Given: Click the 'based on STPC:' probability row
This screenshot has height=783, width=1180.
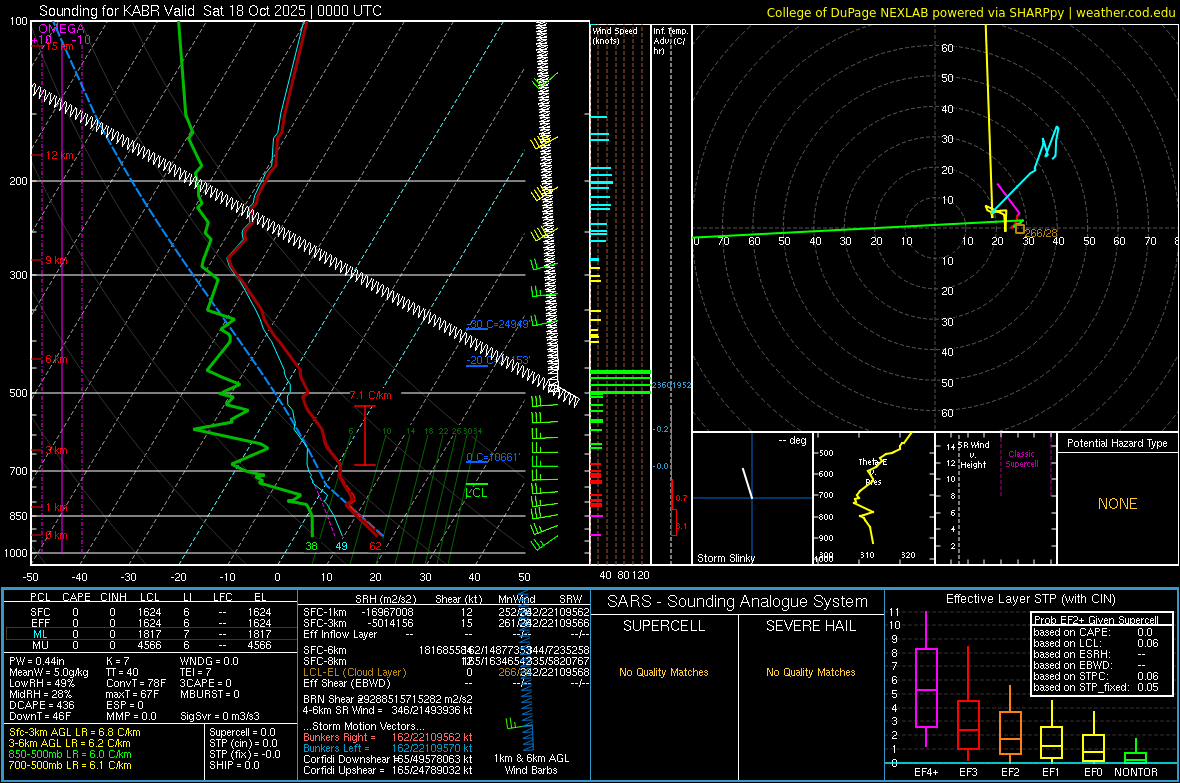Looking at the screenshot, I should click(x=1096, y=676).
